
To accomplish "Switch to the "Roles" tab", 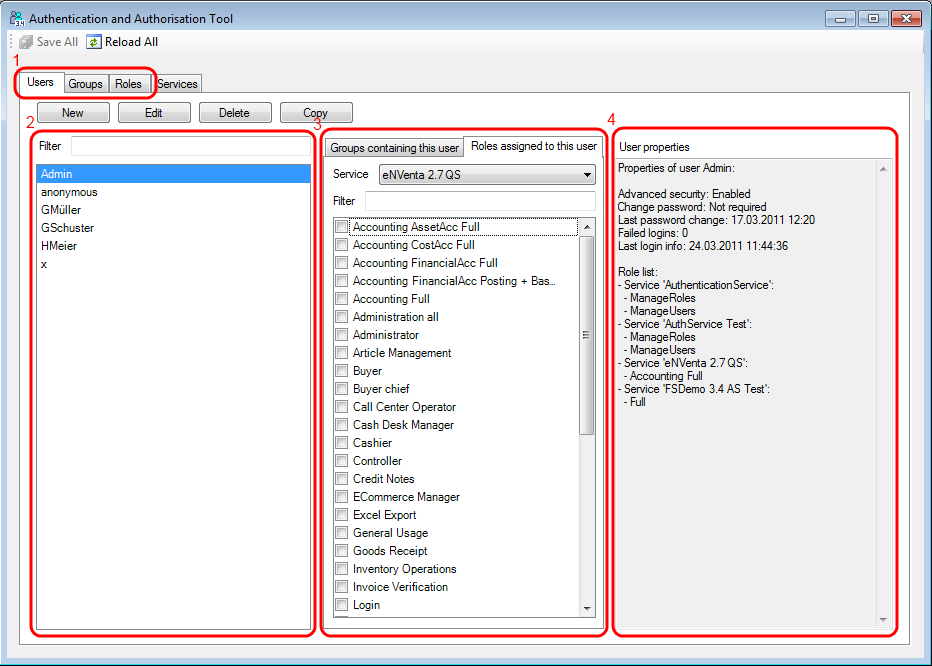I will [127, 83].
